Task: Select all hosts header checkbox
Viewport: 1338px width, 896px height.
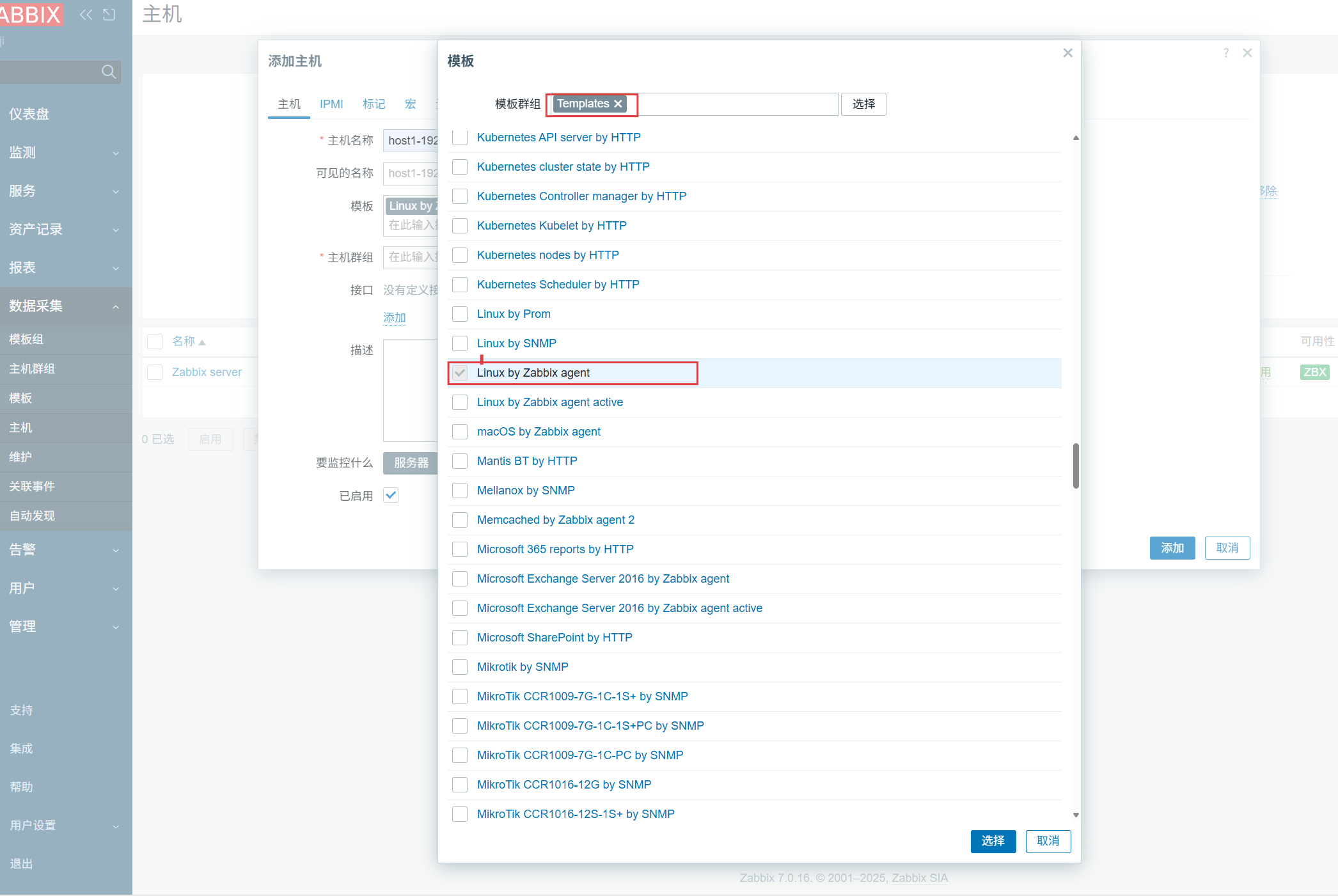Action: click(x=155, y=342)
